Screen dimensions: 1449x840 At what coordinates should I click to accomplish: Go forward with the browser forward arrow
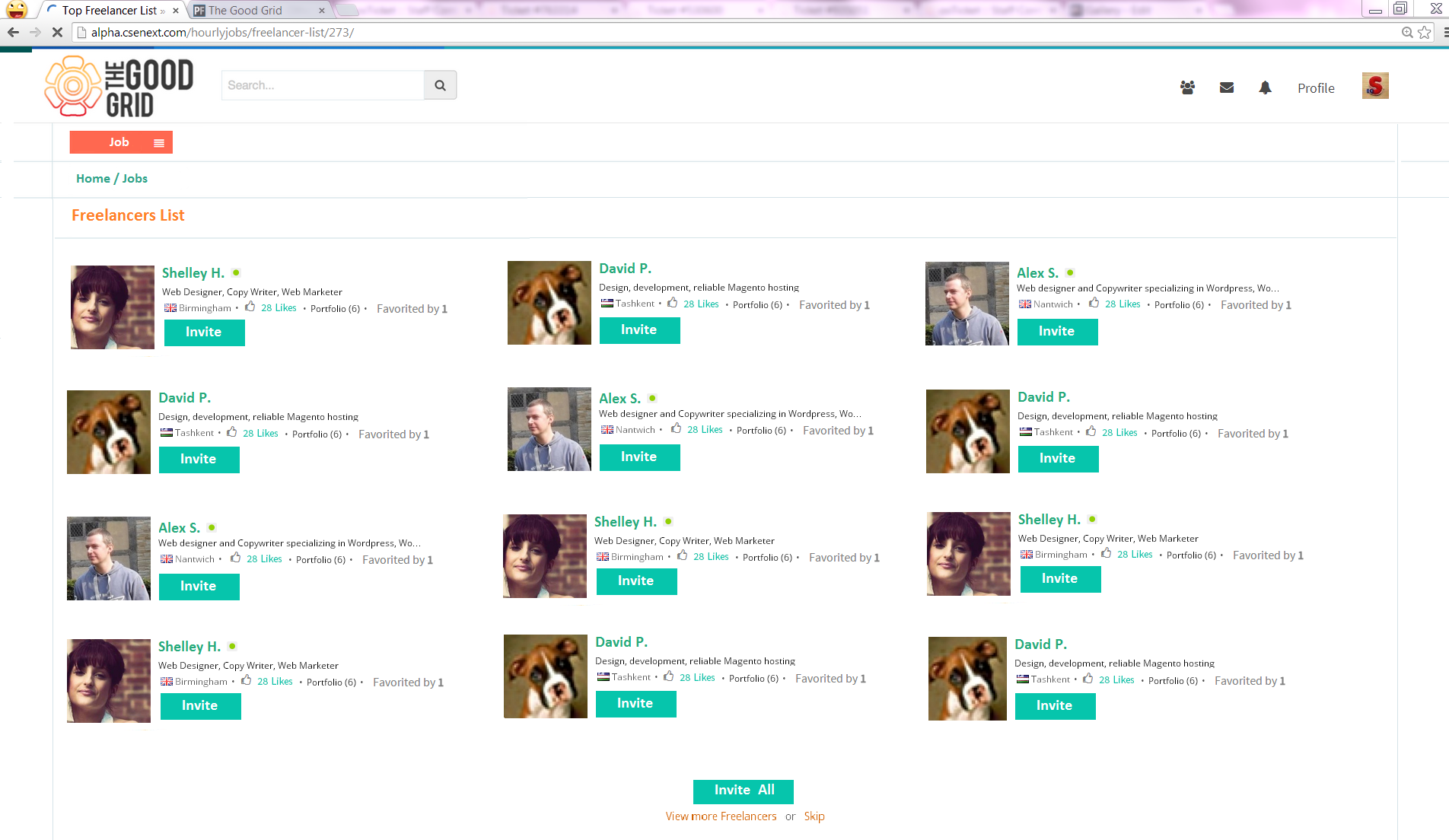coord(35,32)
